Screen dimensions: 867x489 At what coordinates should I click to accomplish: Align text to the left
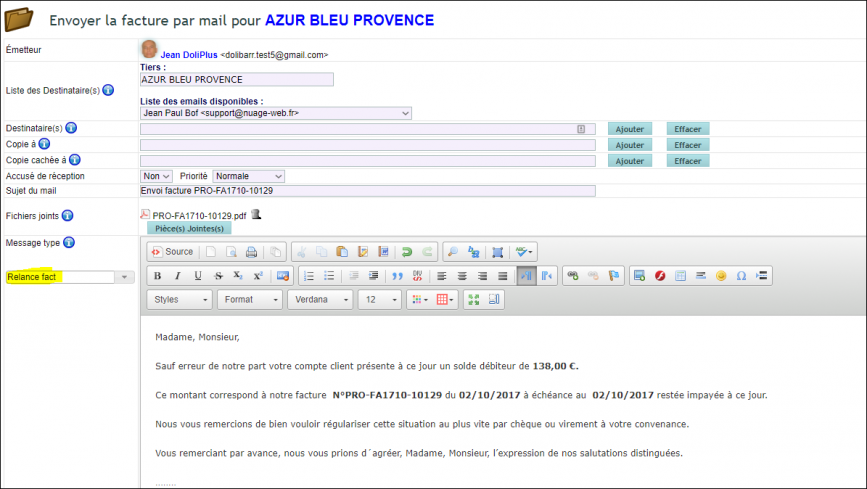pyautogui.click(x=441, y=275)
